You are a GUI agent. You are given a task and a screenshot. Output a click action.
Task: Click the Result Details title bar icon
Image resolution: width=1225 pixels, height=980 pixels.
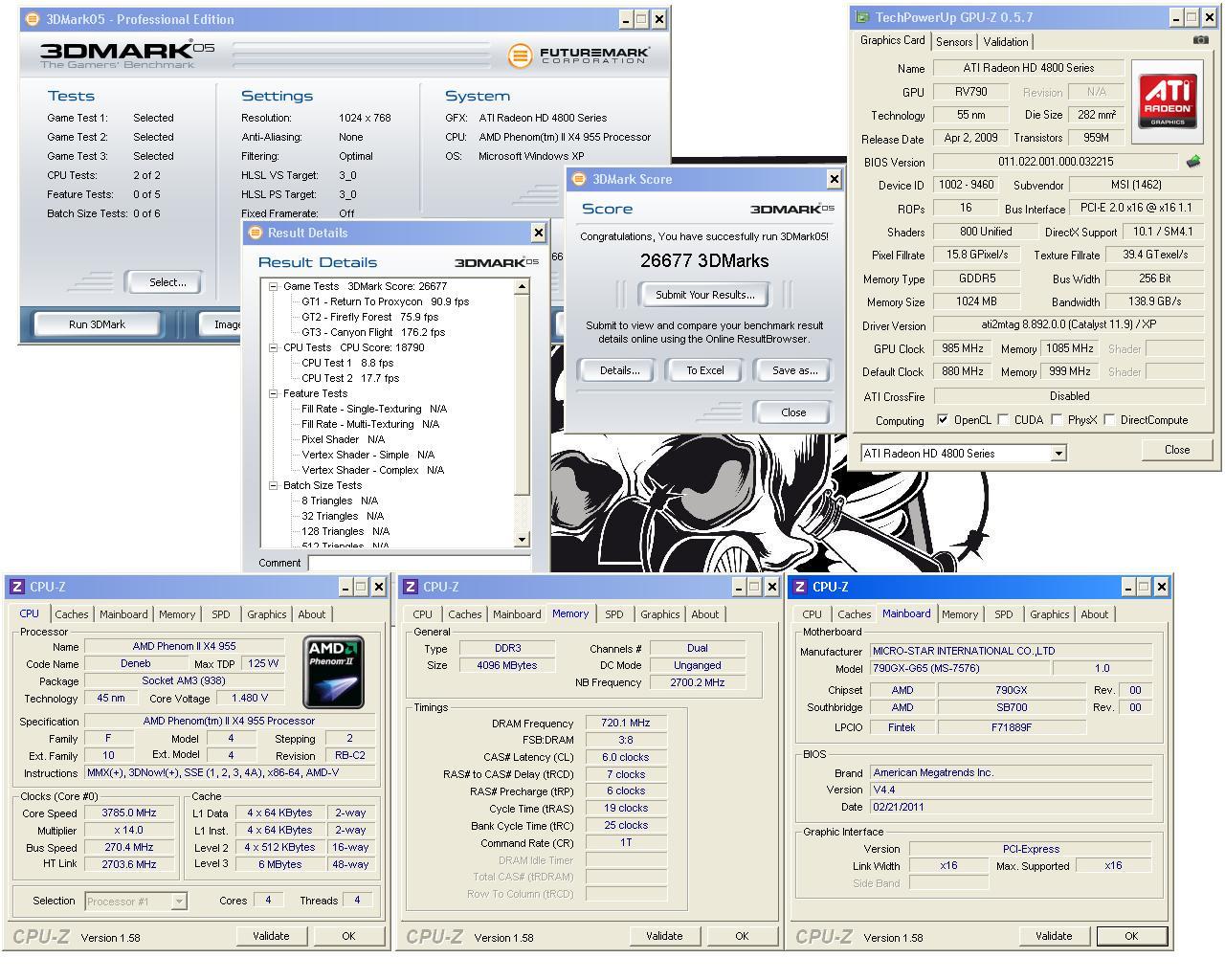[255, 233]
